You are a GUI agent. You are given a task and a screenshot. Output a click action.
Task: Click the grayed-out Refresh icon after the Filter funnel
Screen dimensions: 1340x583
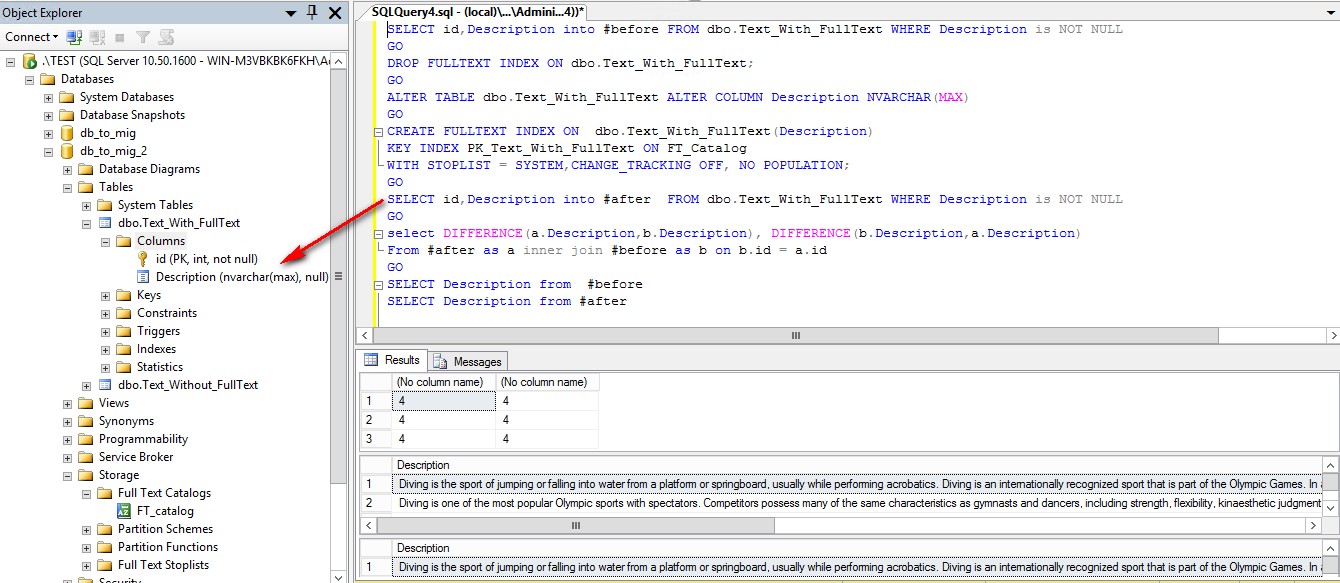166,37
